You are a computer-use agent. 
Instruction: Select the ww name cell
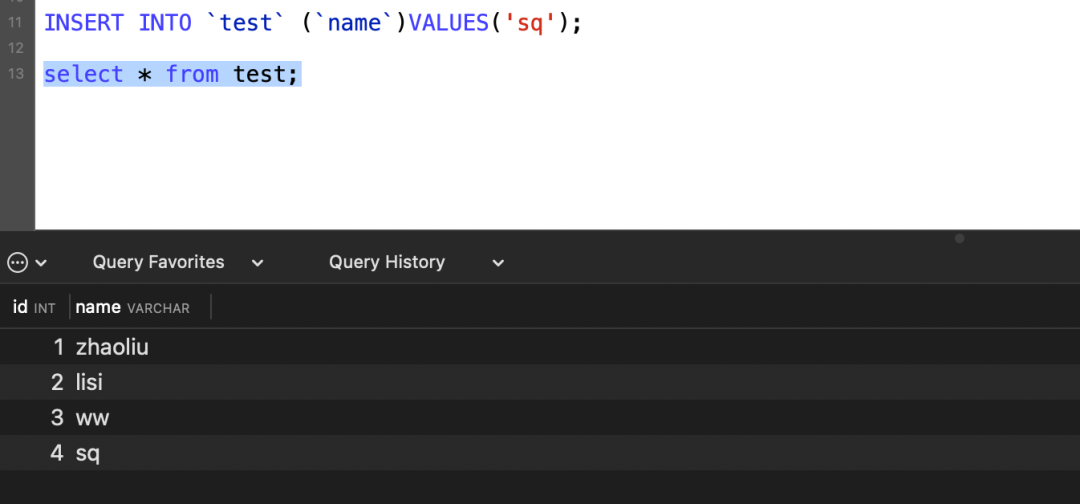point(92,418)
